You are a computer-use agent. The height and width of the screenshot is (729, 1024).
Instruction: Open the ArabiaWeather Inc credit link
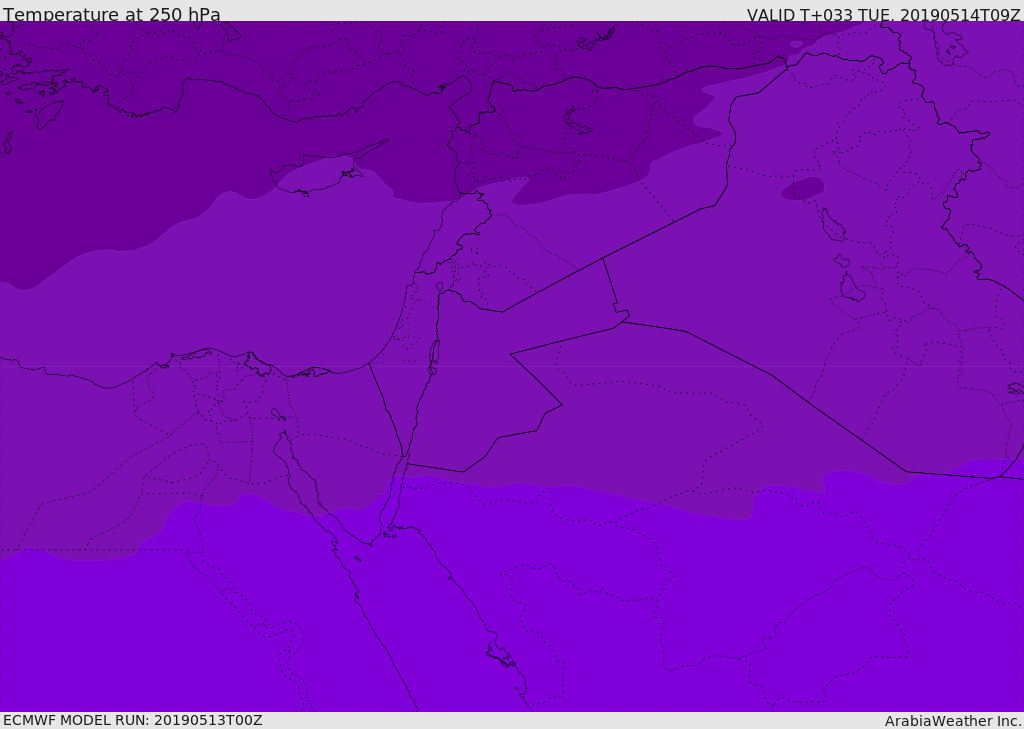[x=952, y=721]
